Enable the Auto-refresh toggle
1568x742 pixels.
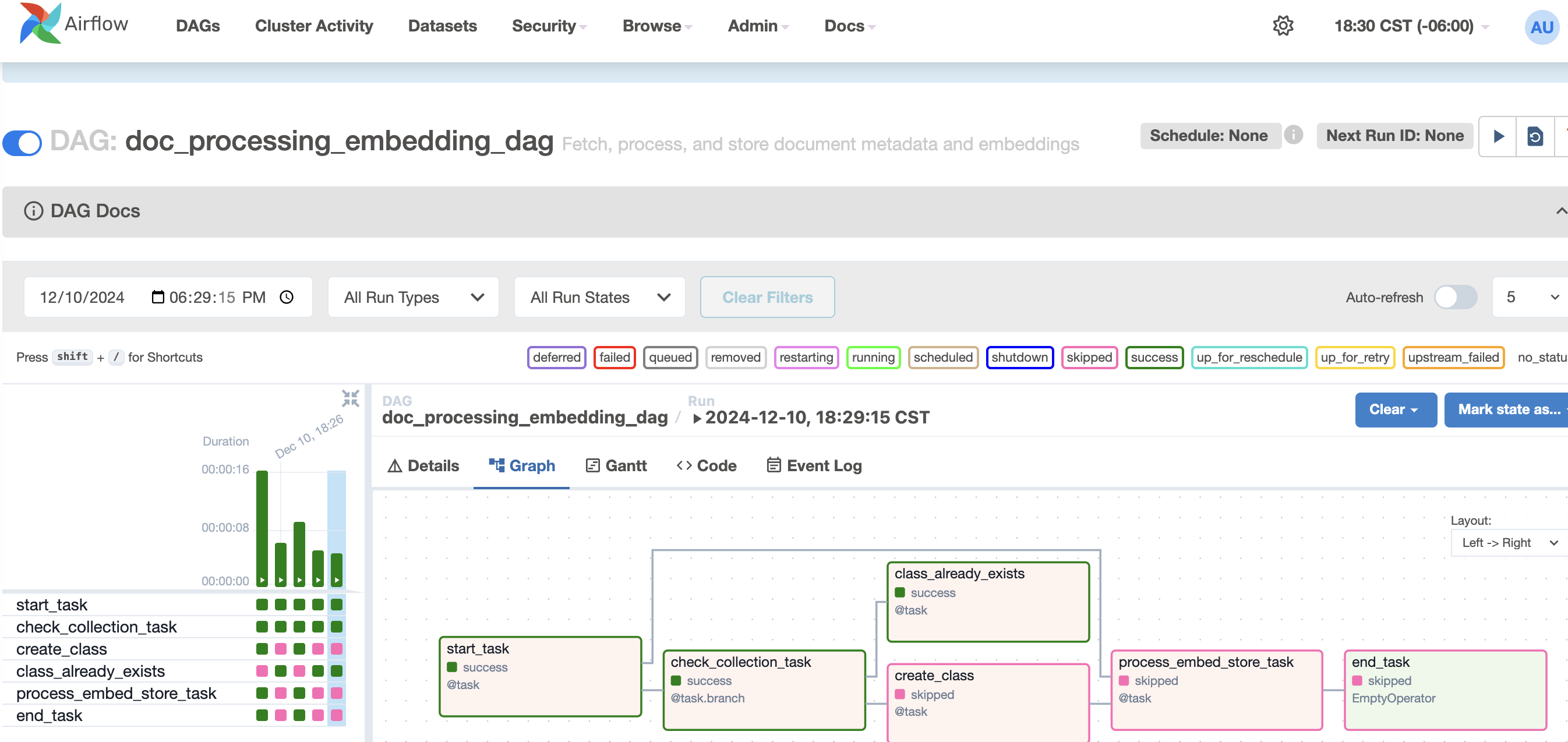1455,297
